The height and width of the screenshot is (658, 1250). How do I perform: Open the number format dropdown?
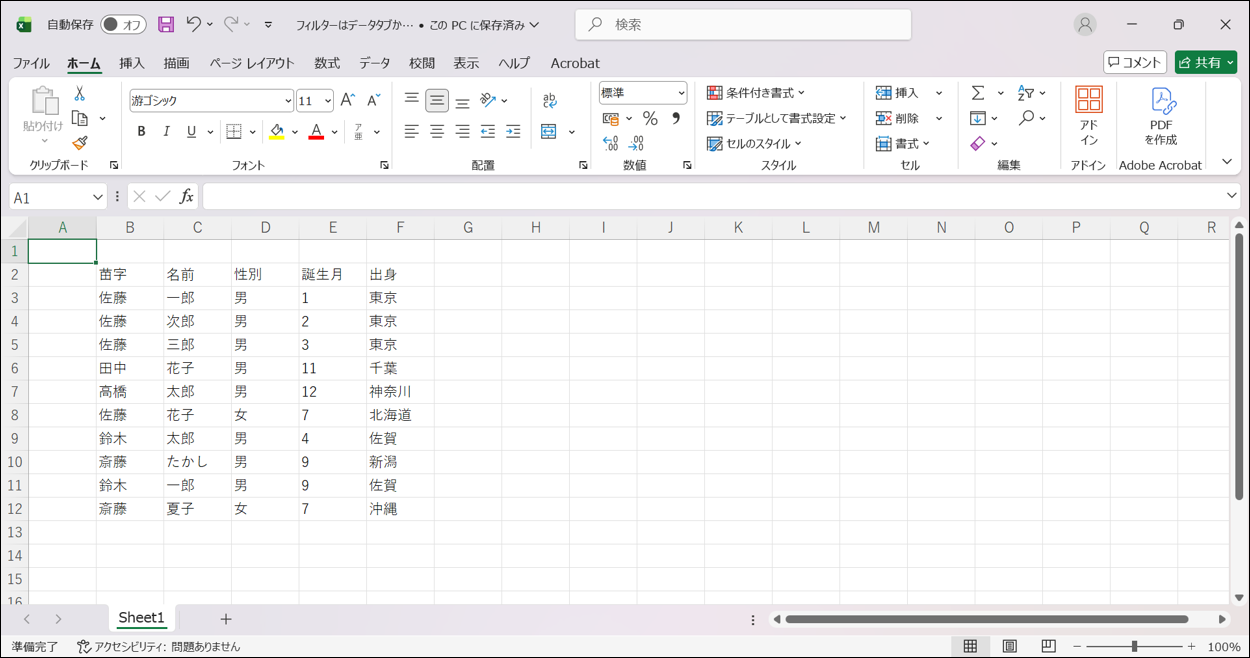click(x=681, y=93)
